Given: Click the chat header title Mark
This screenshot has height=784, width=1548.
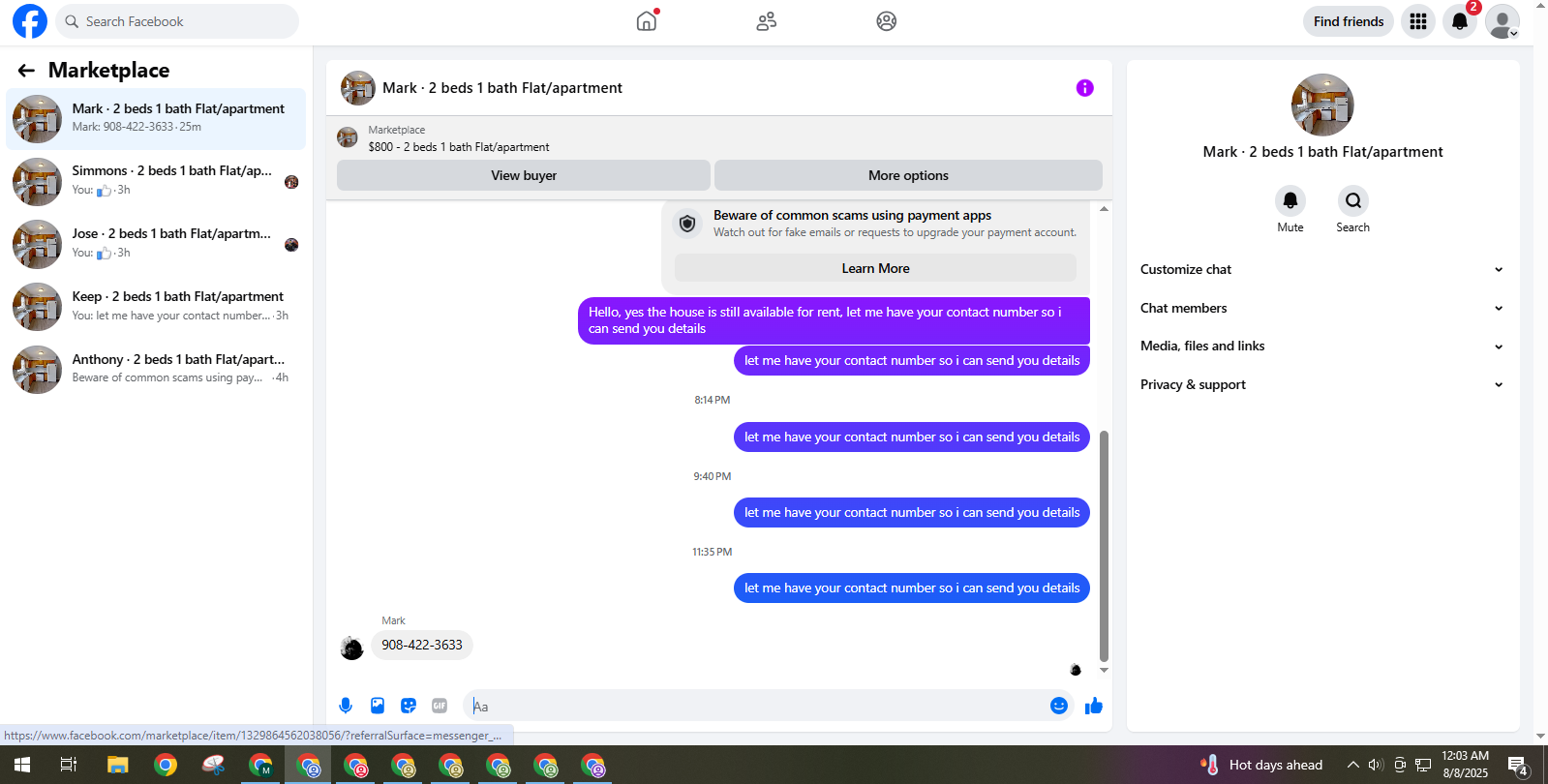Looking at the screenshot, I should pos(502,88).
